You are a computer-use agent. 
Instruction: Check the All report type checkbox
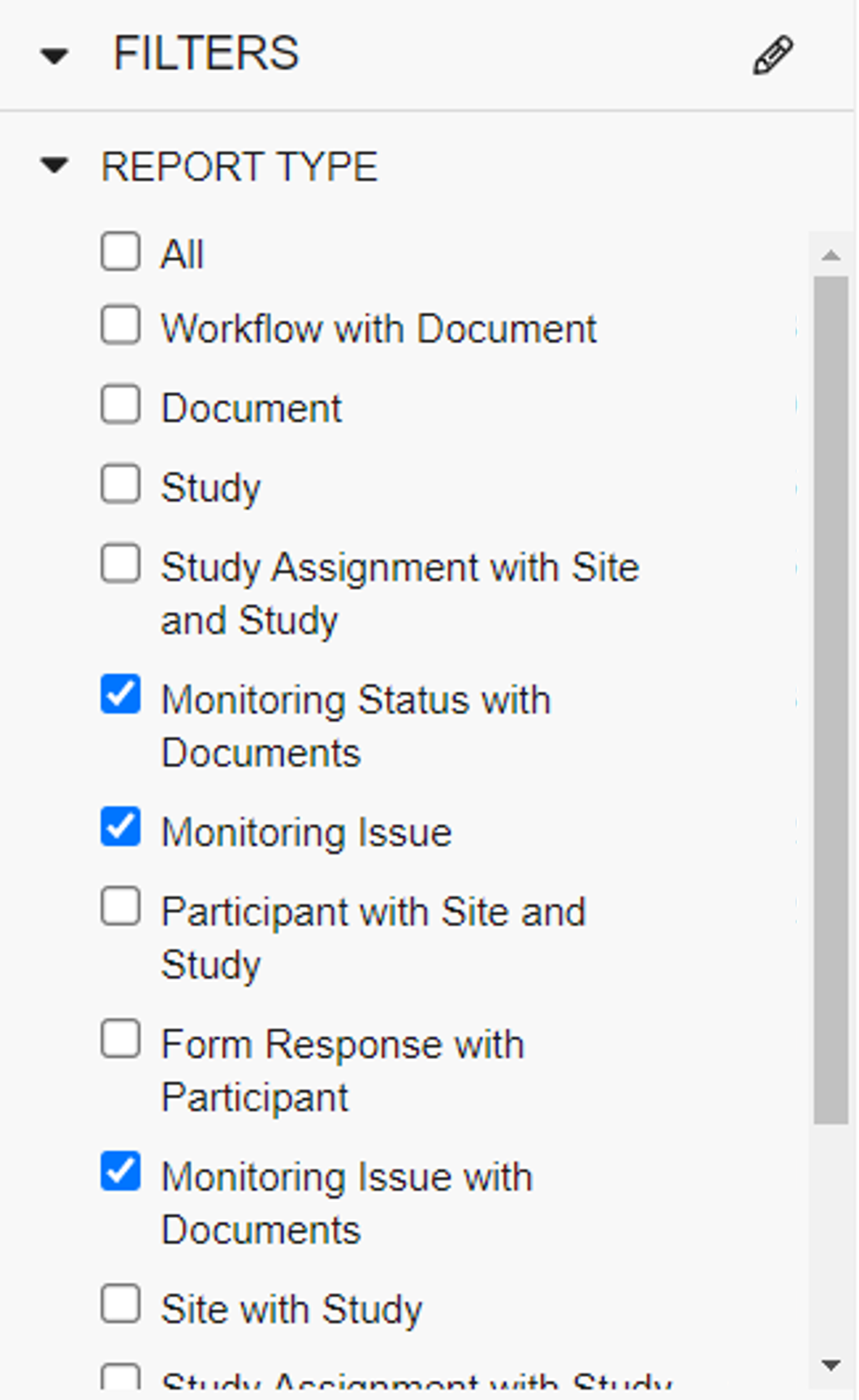(120, 251)
